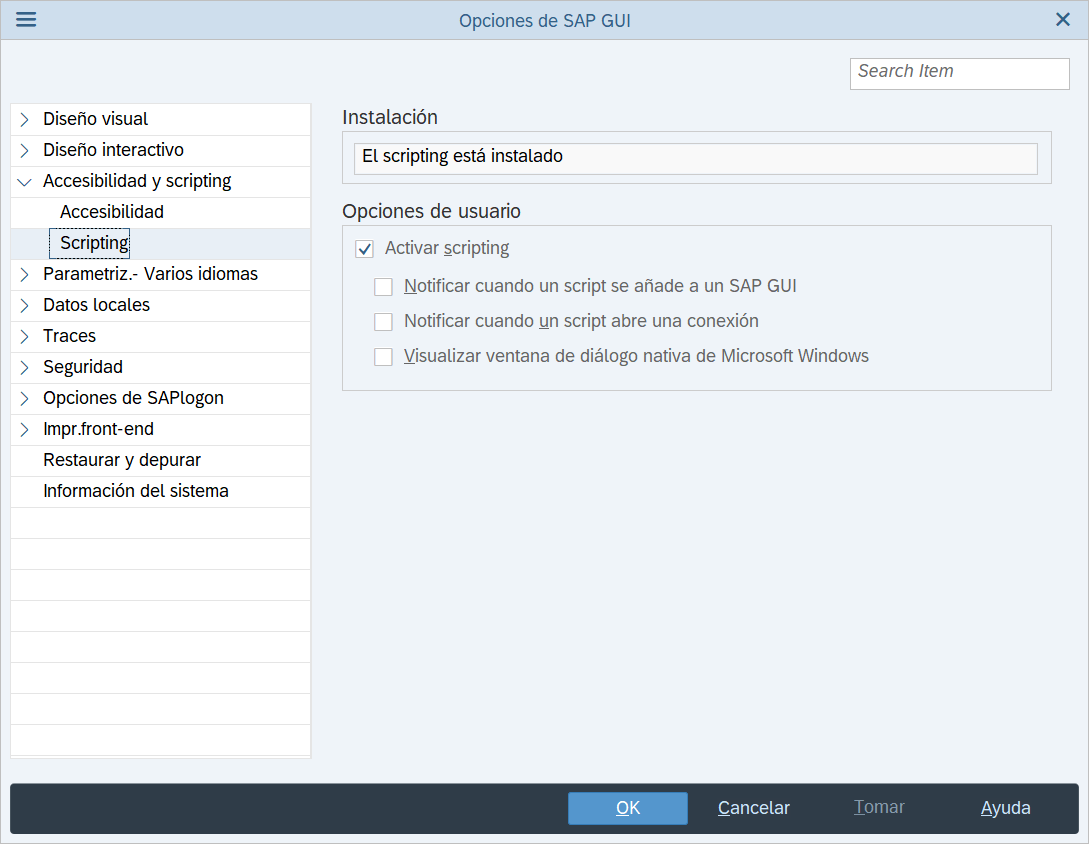This screenshot has width=1089, height=844.
Task: Select Traces label in tree
Action: pyautogui.click(x=69, y=336)
